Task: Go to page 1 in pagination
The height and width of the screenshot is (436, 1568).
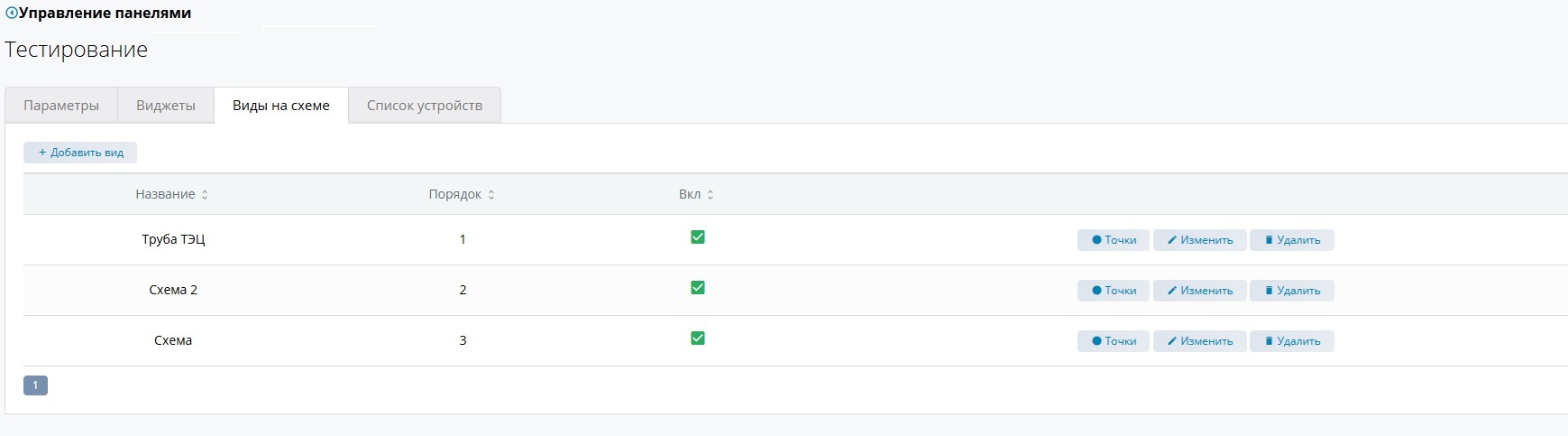Action: click(x=35, y=385)
